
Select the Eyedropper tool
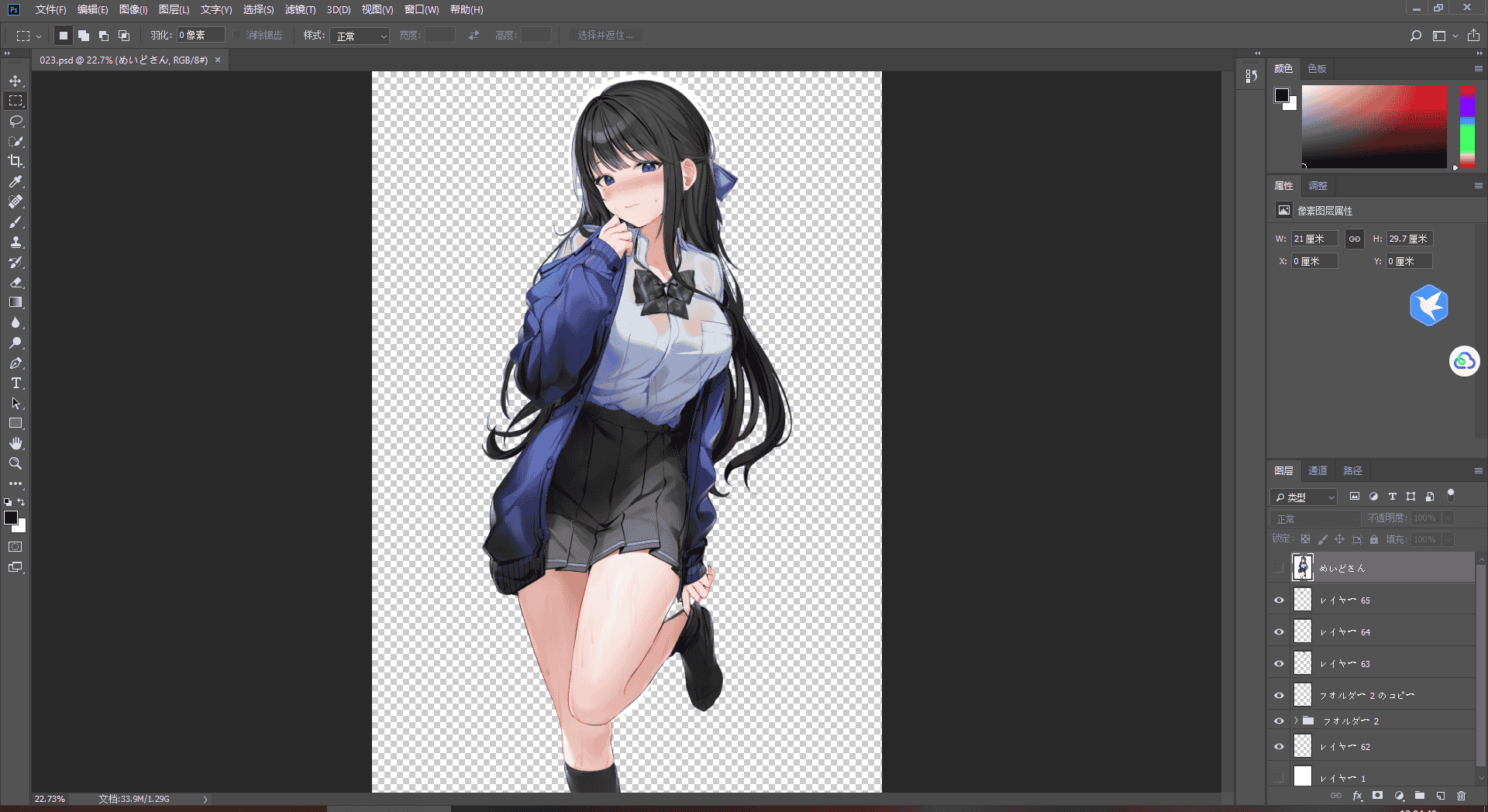point(15,181)
